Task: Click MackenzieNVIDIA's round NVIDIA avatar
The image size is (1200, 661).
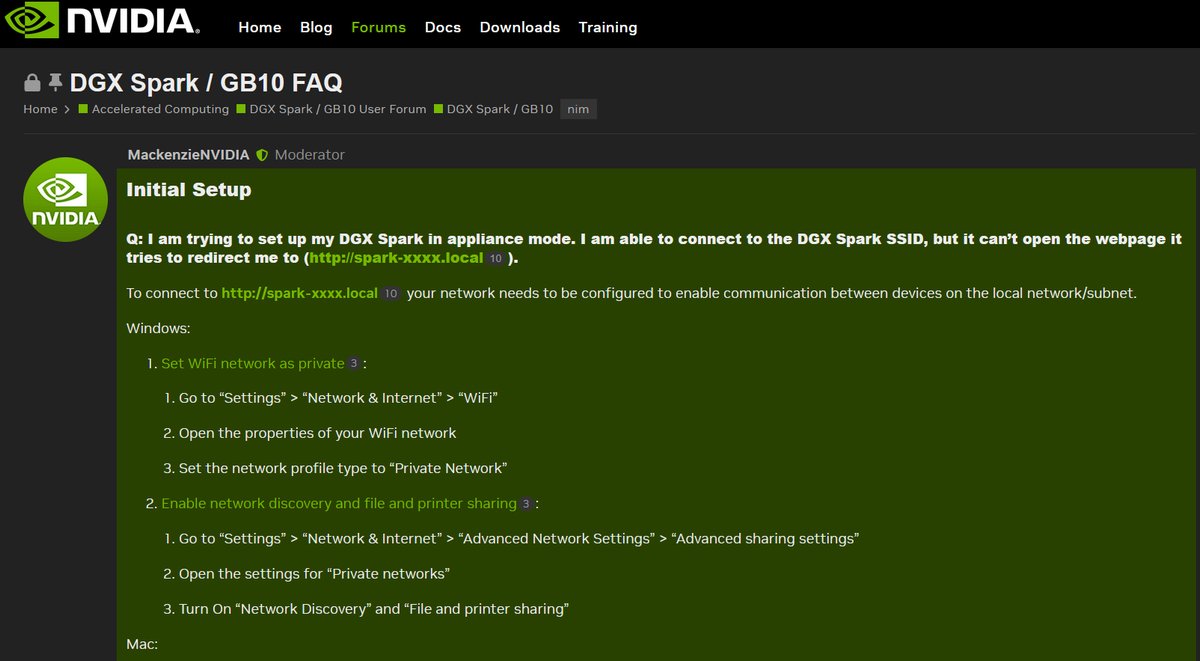Action: (x=65, y=198)
